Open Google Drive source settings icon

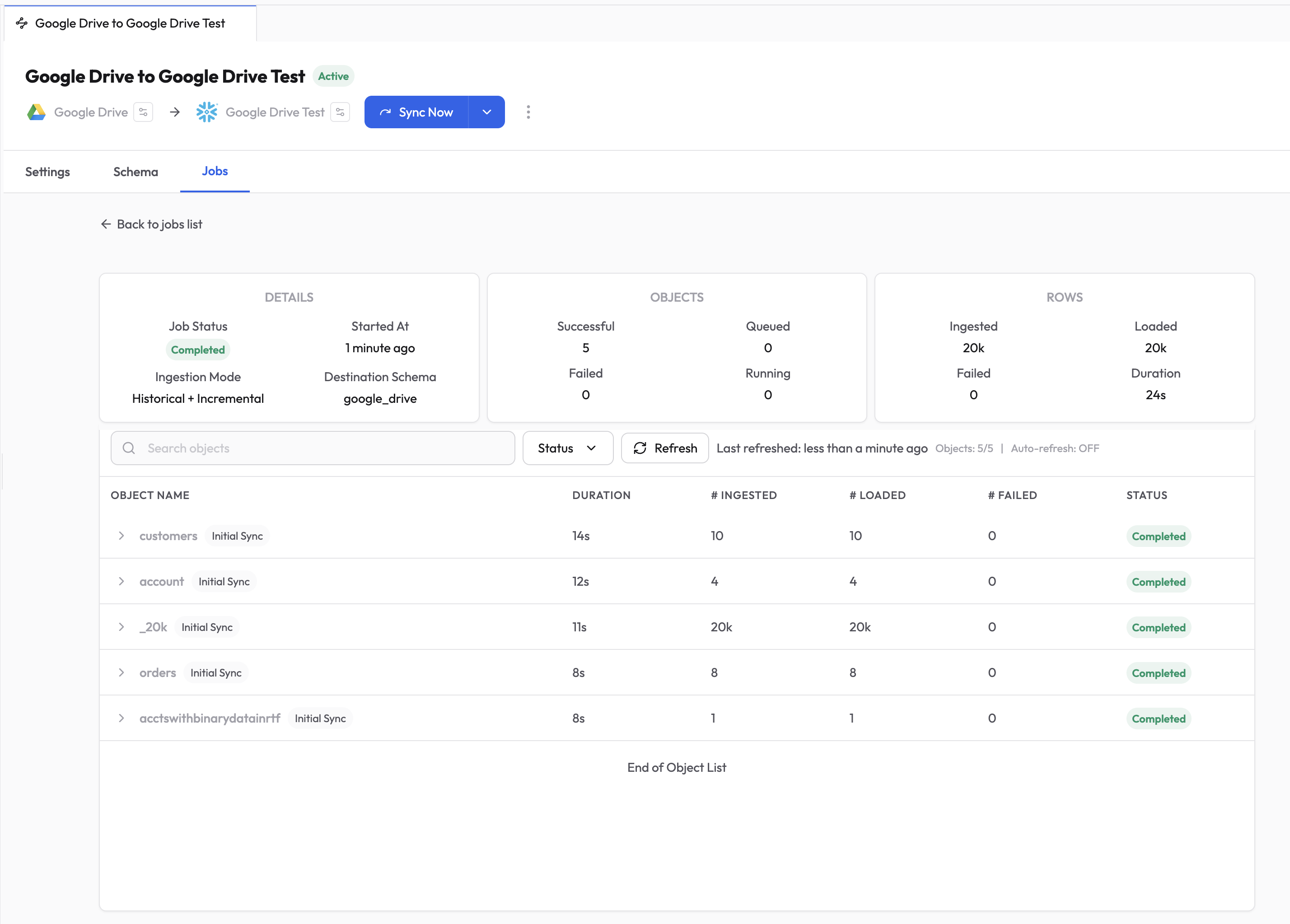[x=143, y=112]
